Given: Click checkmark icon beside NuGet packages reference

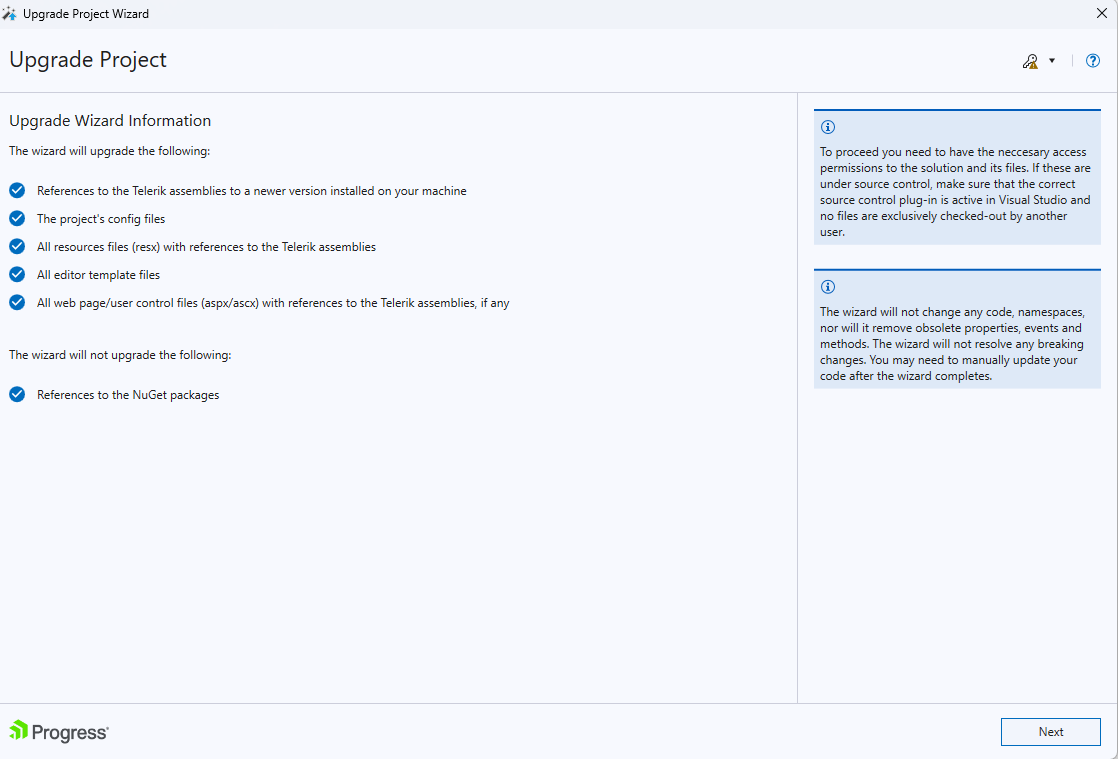Looking at the screenshot, I should (x=17, y=394).
